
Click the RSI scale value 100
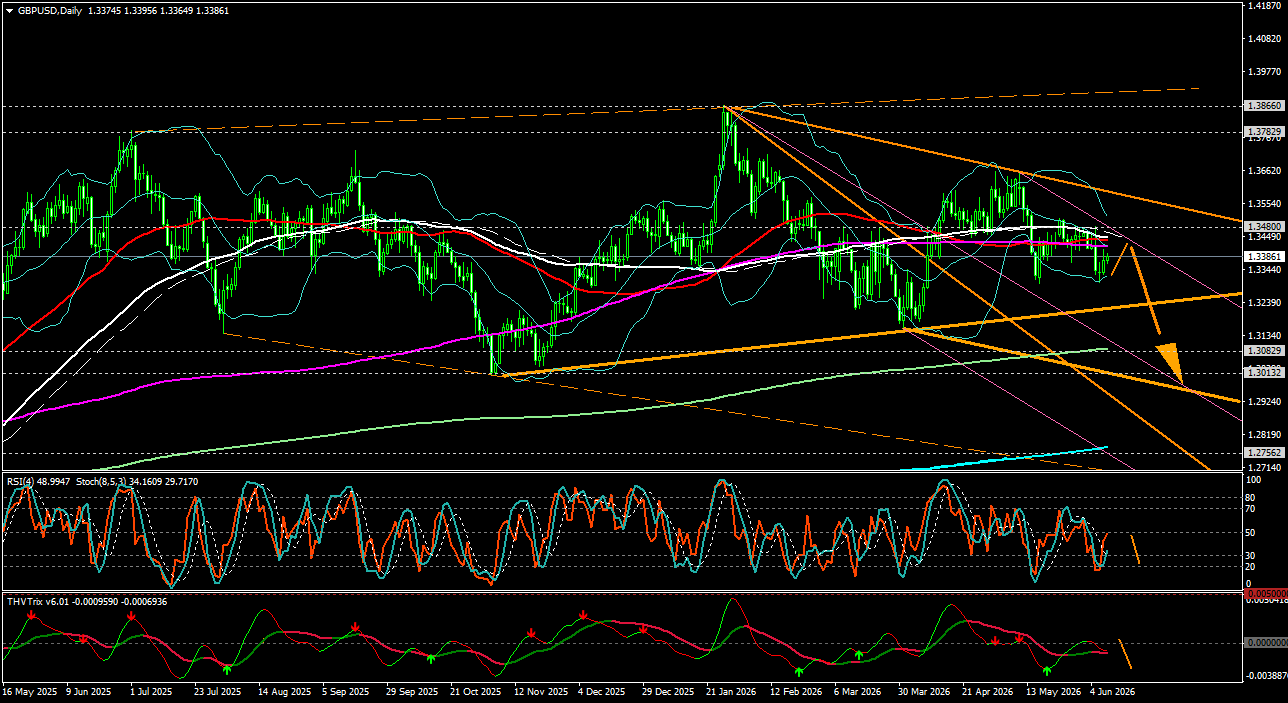(x=1255, y=481)
